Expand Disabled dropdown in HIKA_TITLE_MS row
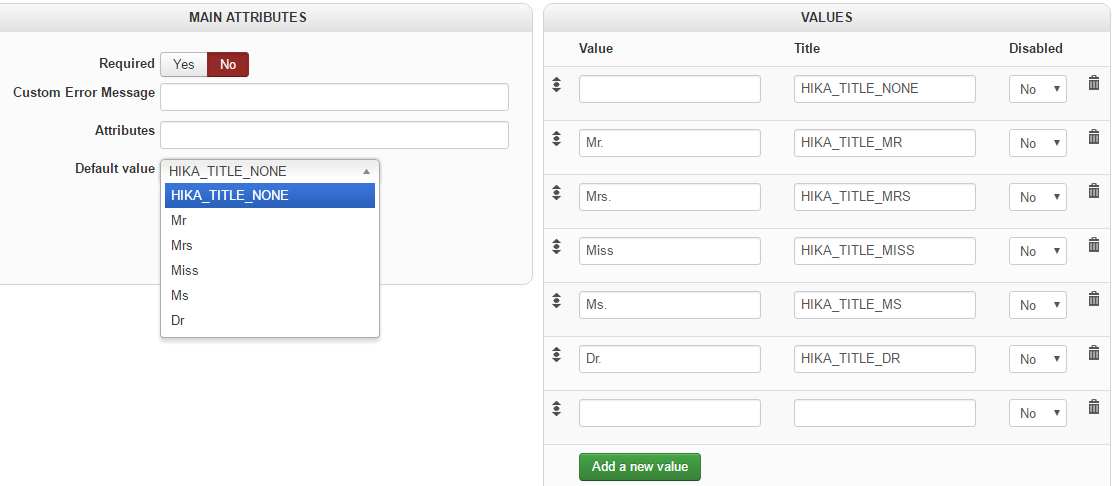 coord(1038,305)
